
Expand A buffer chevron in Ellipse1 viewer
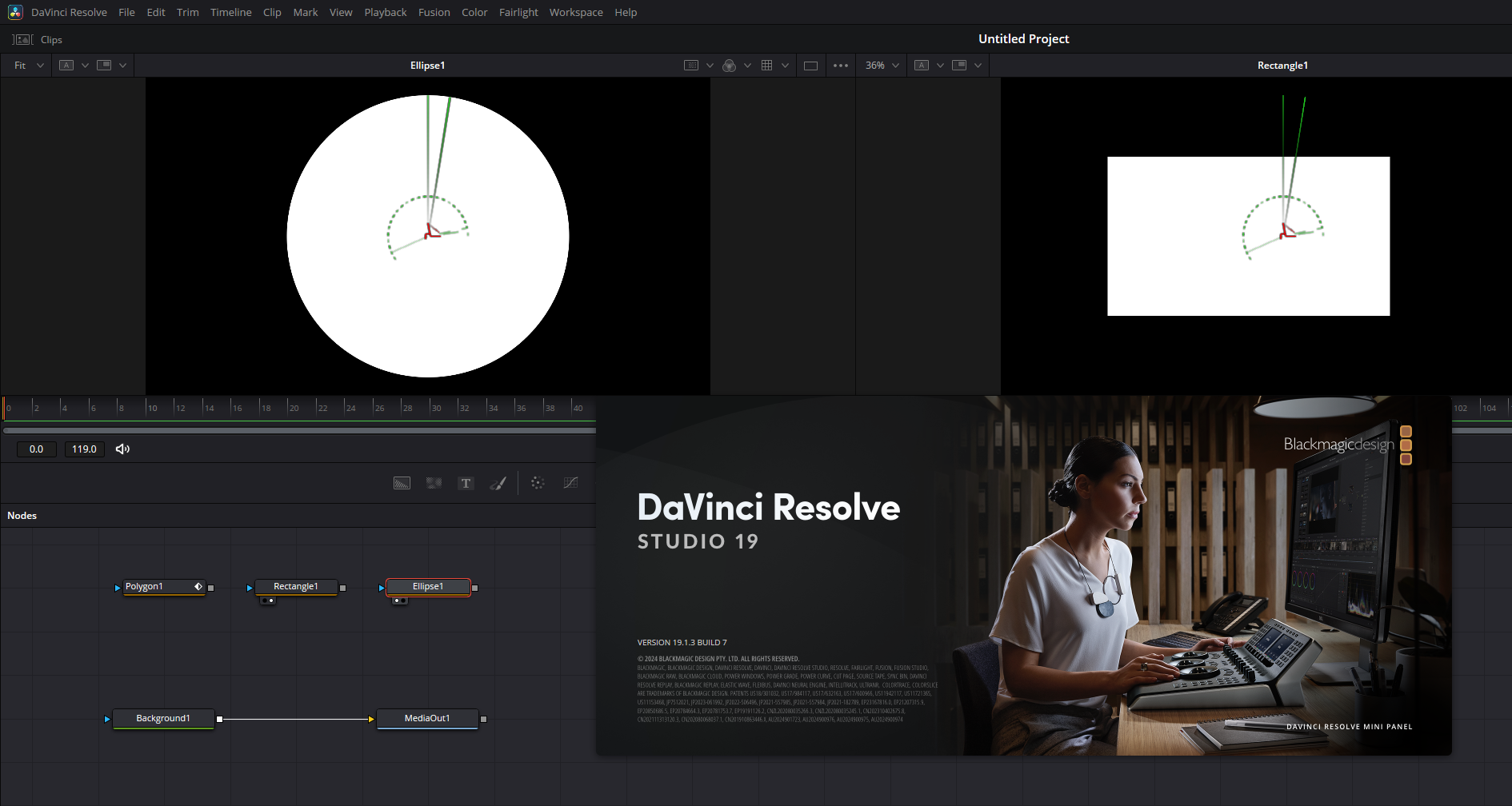pyautogui.click(x=85, y=66)
